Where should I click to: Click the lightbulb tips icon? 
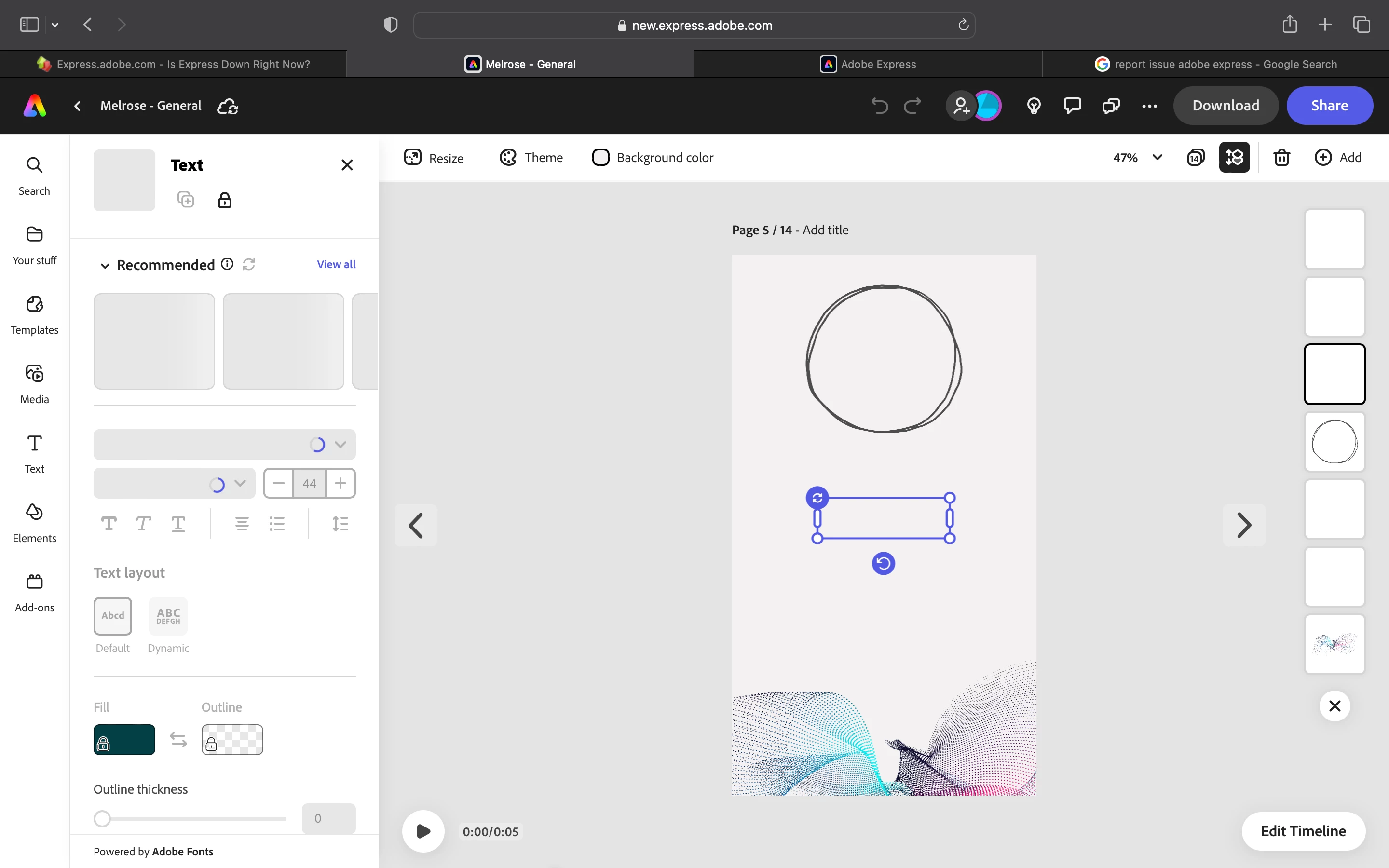[1034, 106]
